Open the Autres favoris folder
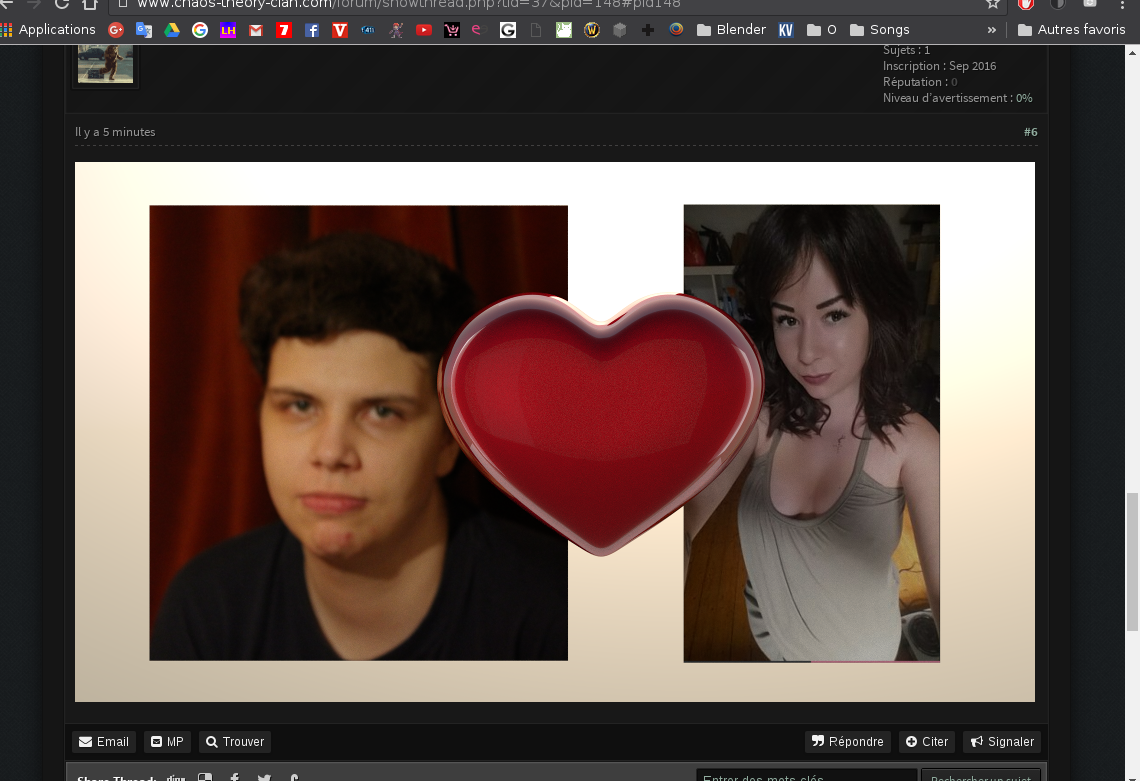Screen dimensions: 1140x781 pyautogui.click(x=1072, y=30)
